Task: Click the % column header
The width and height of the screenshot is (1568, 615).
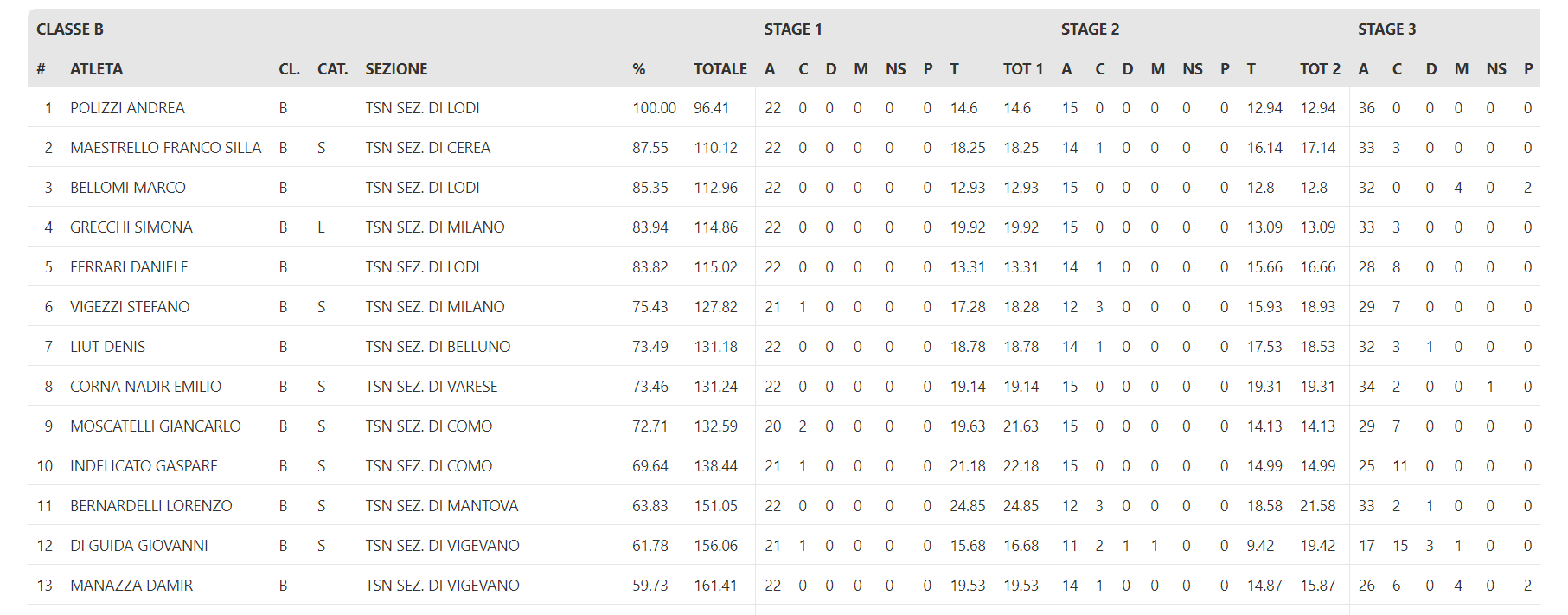Action: (638, 69)
